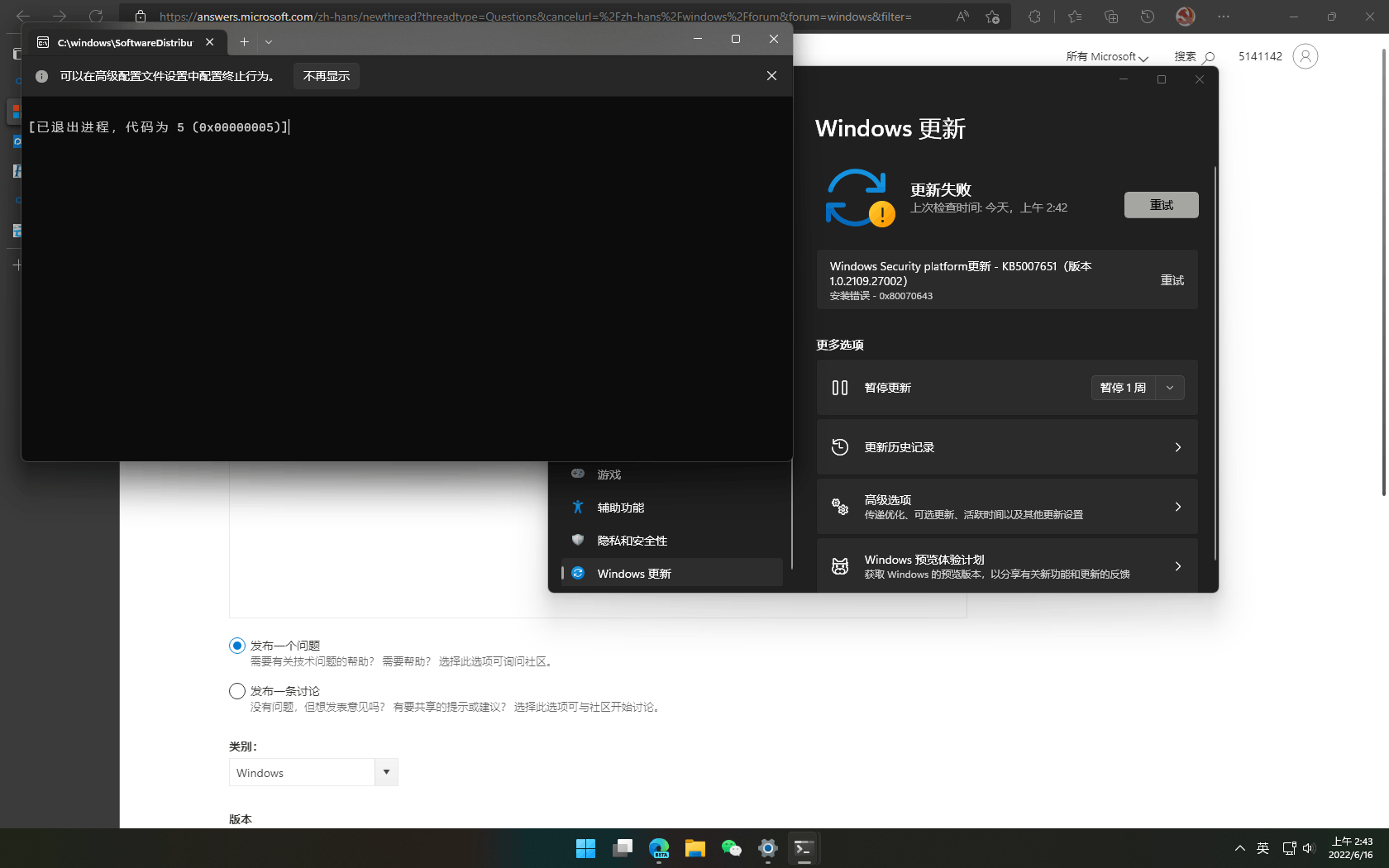Image resolution: width=1389 pixels, height=868 pixels.
Task: Open Edge browsing history
Action: (1148, 17)
